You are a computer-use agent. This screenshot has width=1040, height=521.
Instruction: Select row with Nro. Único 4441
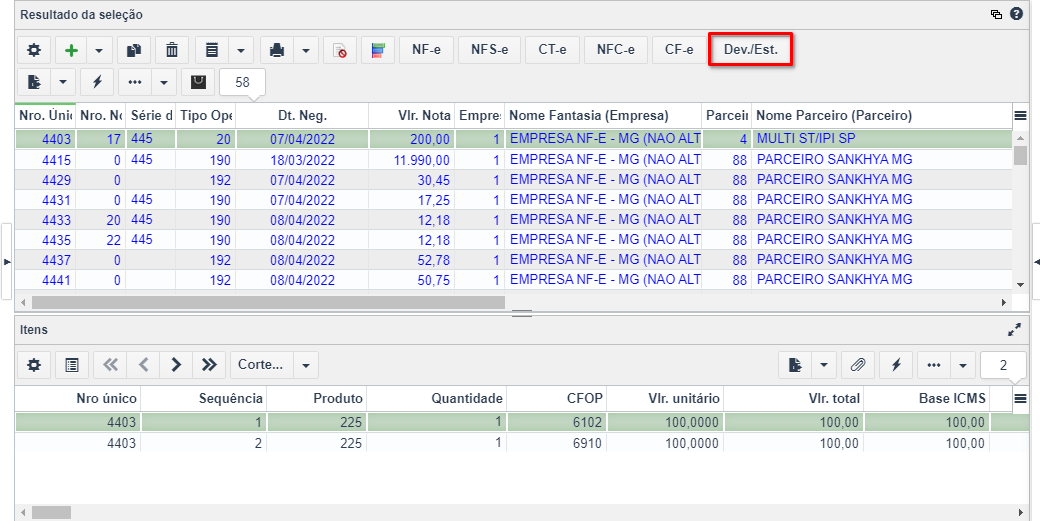click(514, 280)
